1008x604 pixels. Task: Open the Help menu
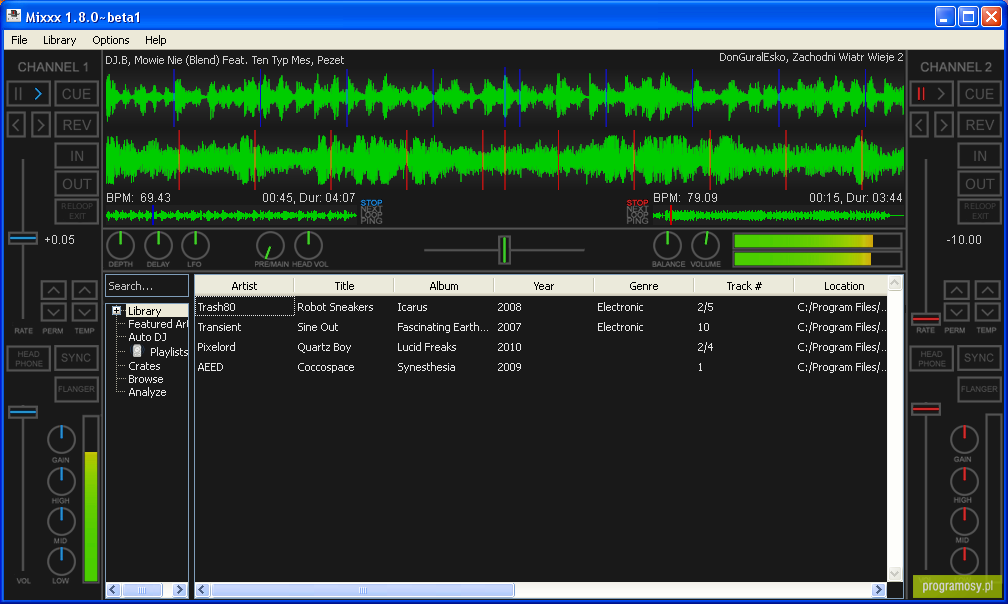156,40
